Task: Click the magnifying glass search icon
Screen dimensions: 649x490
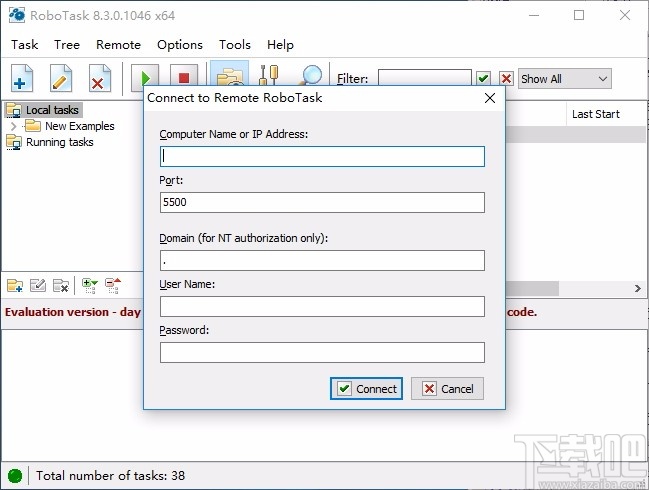Action: click(x=310, y=74)
